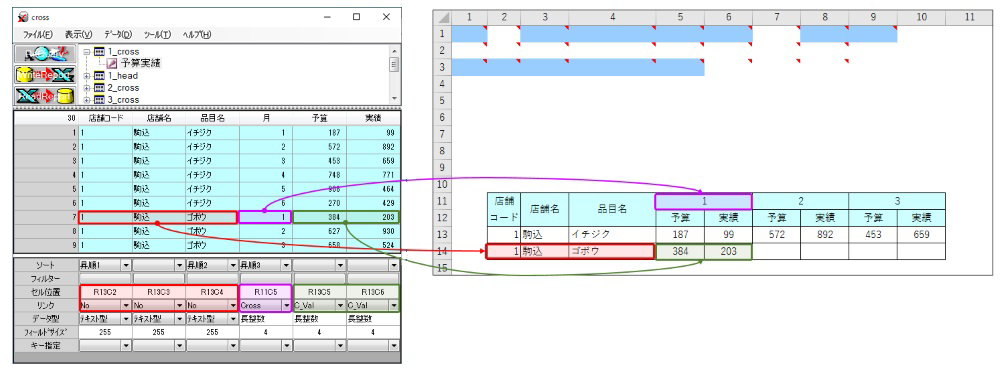Expand the 1_head tree node
The width and height of the screenshot is (1000, 375).
(x=87, y=75)
